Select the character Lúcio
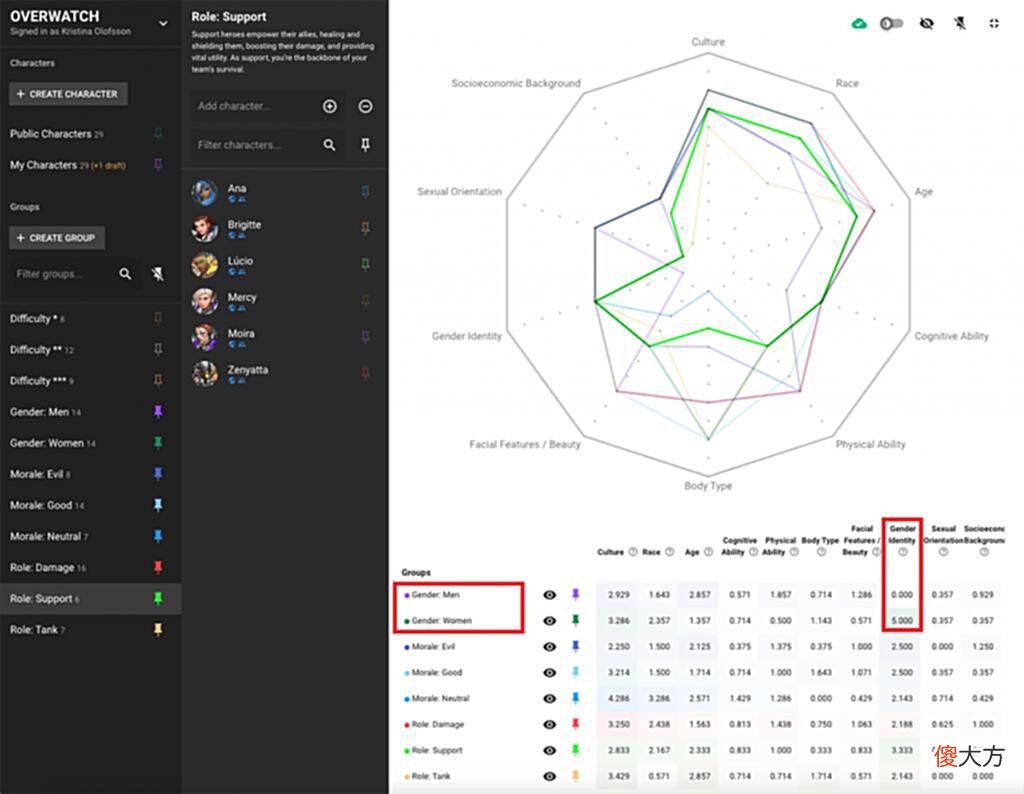The height and width of the screenshot is (794, 1024). 240,261
